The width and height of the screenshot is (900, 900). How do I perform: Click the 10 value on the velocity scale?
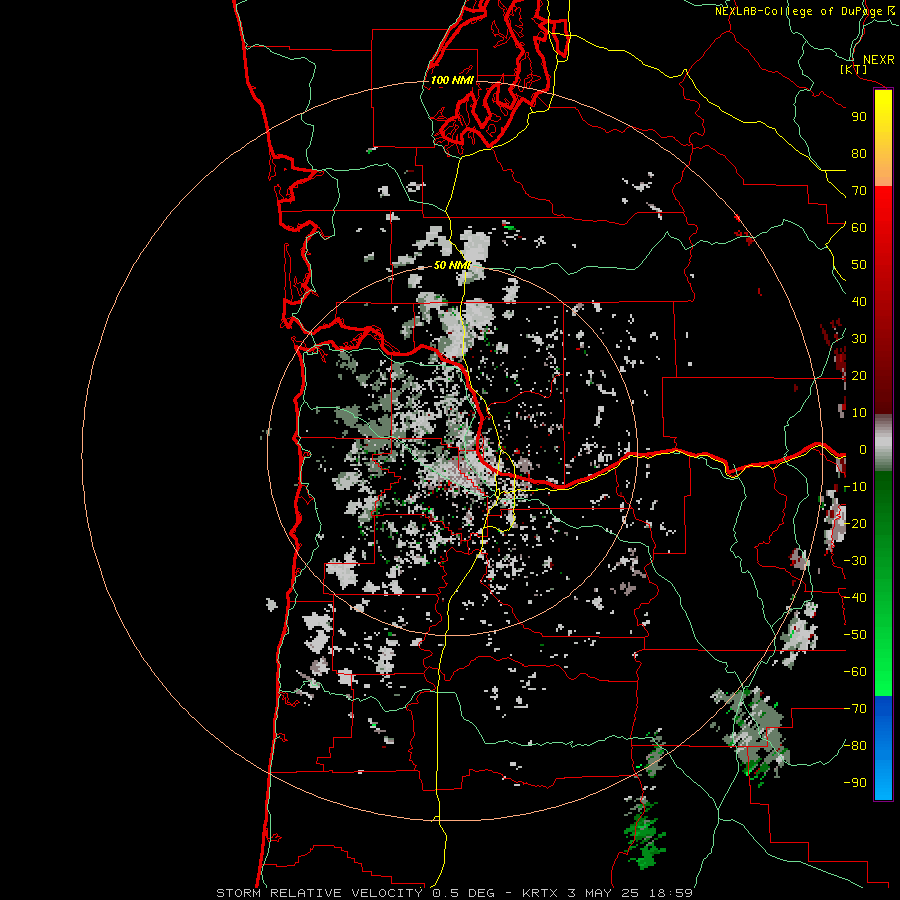click(859, 413)
